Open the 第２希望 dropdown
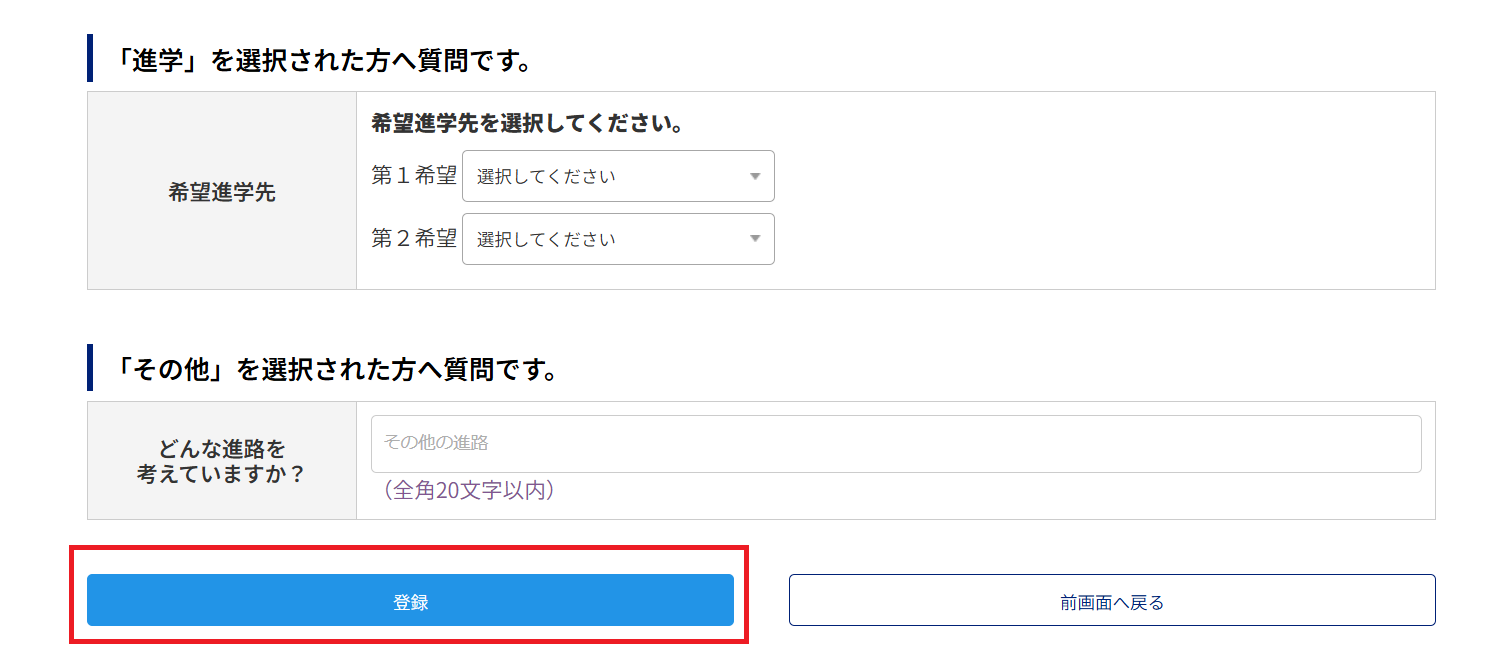 click(x=617, y=239)
